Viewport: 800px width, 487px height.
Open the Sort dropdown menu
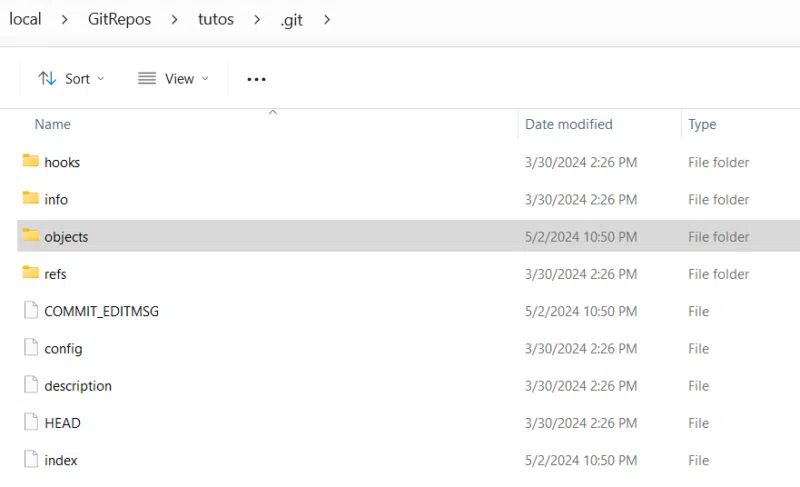point(71,79)
